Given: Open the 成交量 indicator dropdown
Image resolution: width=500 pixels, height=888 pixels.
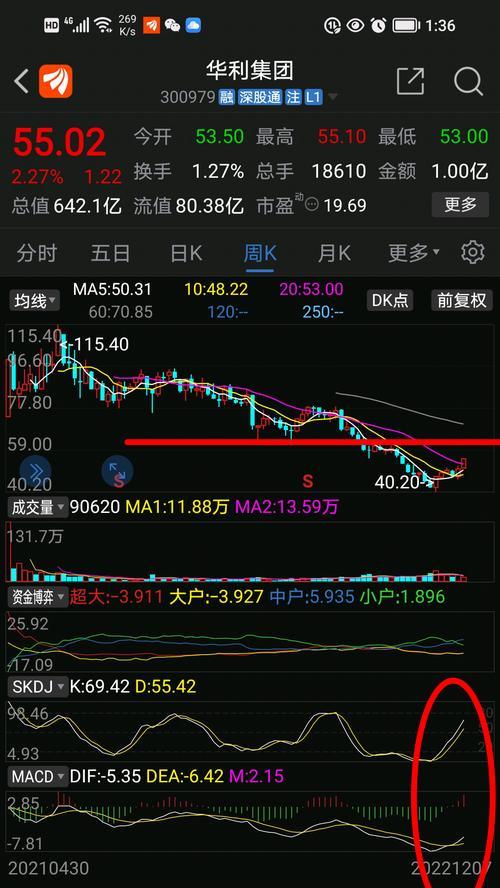Looking at the screenshot, I should click(x=37, y=507).
